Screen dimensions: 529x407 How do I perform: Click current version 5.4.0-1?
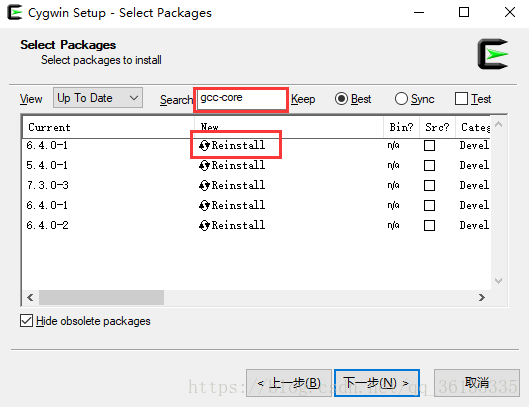coord(47,165)
